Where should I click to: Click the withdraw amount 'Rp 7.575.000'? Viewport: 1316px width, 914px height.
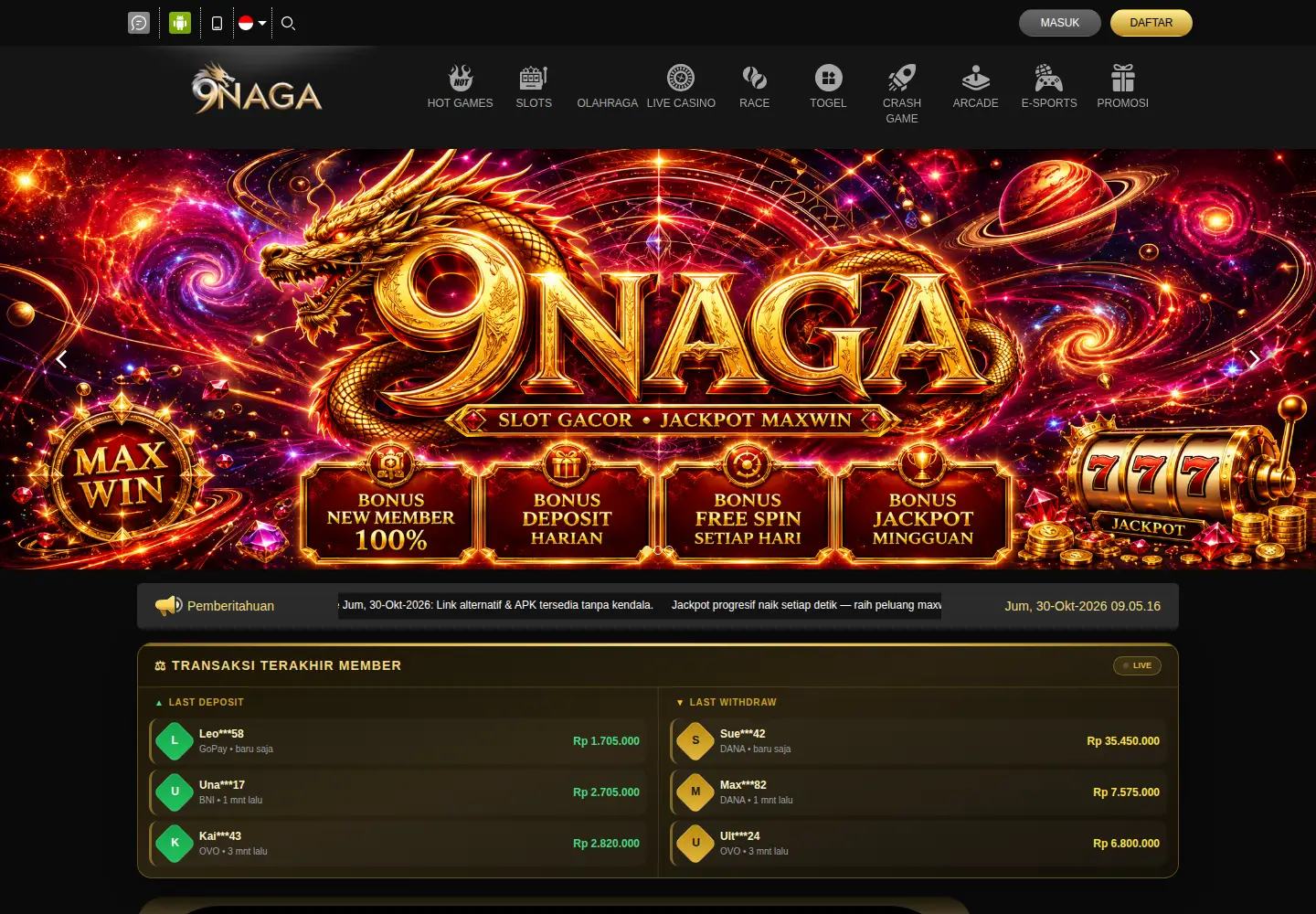pos(1126,792)
